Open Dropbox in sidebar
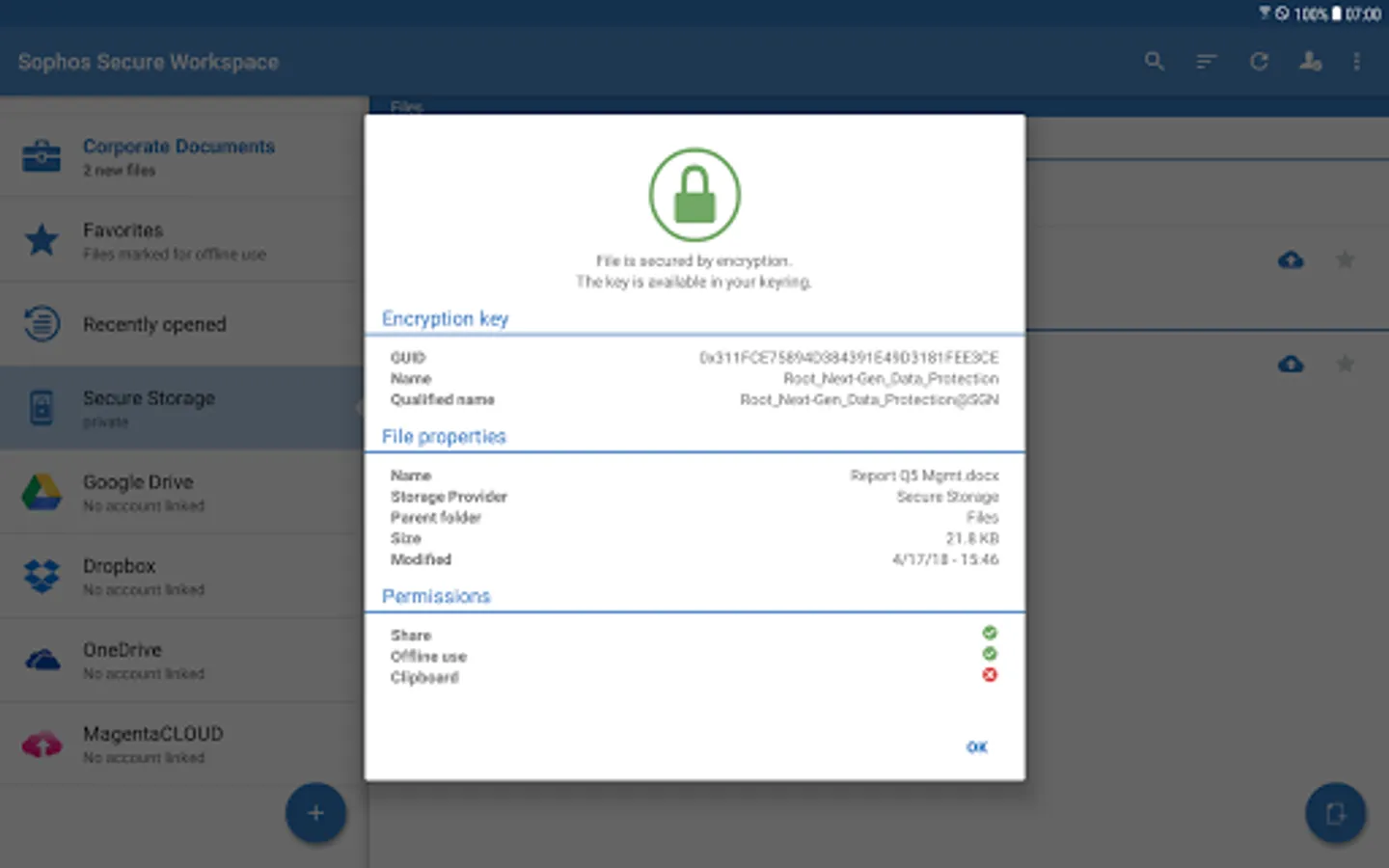 [x=183, y=576]
